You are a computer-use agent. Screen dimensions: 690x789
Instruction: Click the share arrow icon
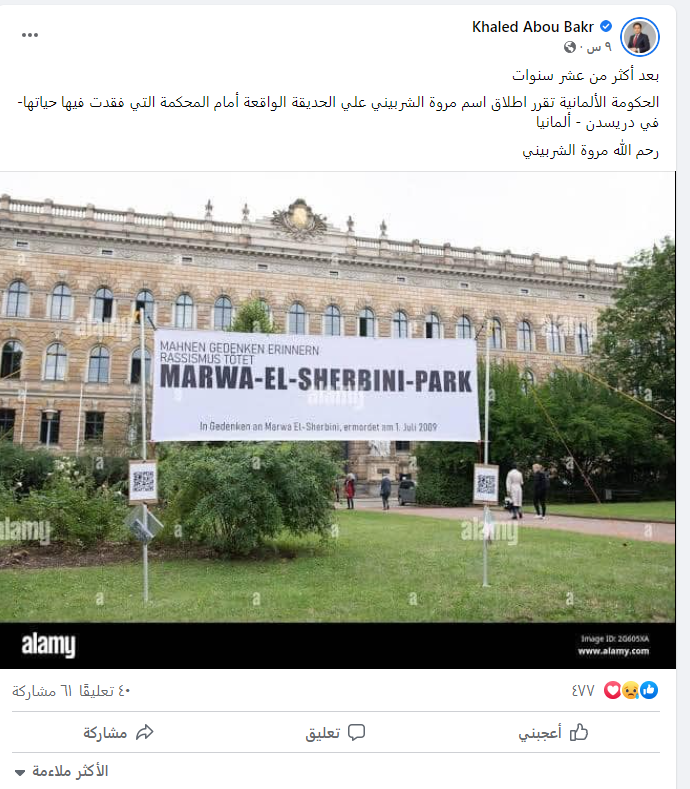pos(144,732)
